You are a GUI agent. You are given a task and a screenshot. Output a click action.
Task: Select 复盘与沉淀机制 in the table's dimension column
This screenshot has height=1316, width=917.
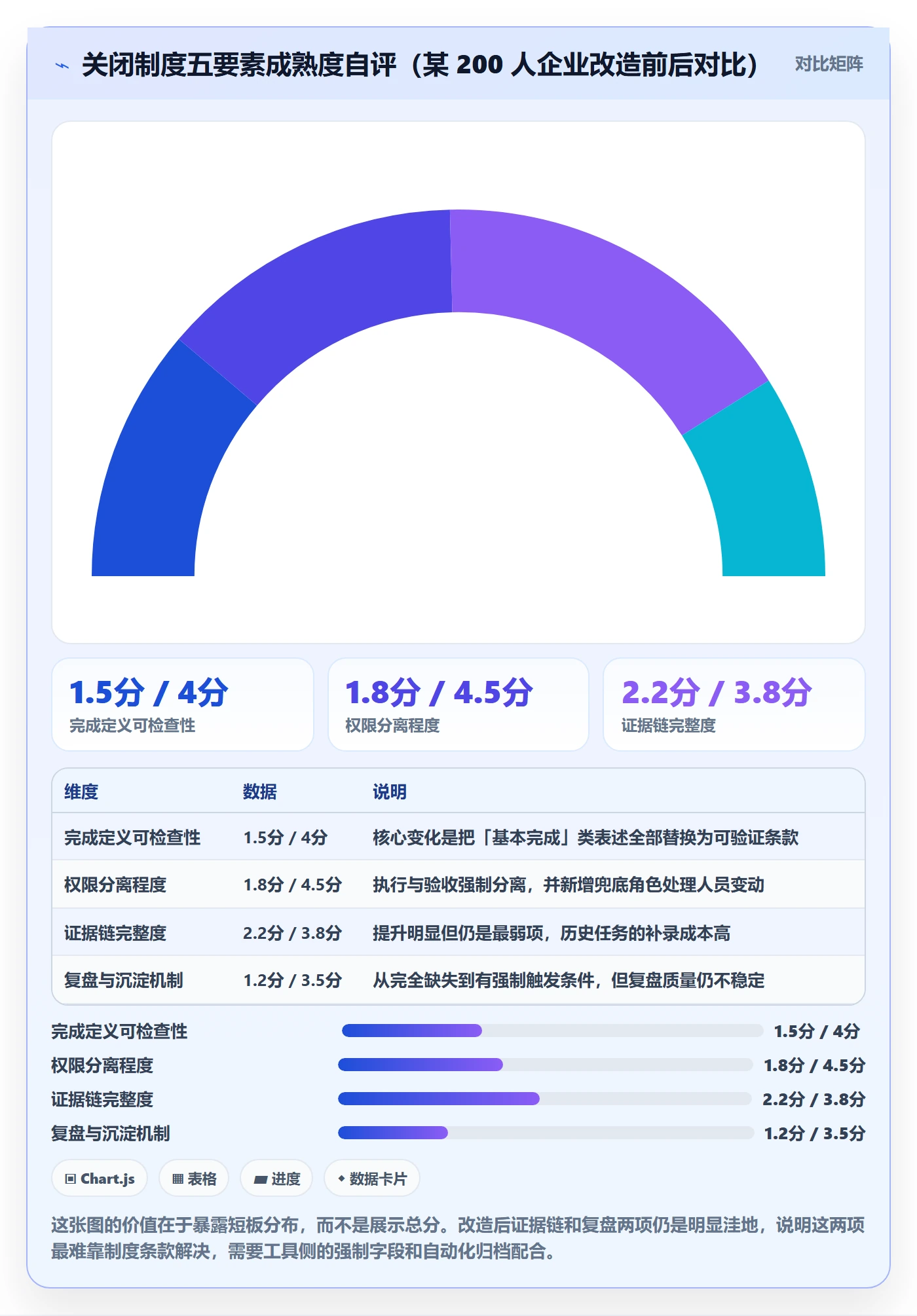tap(124, 980)
